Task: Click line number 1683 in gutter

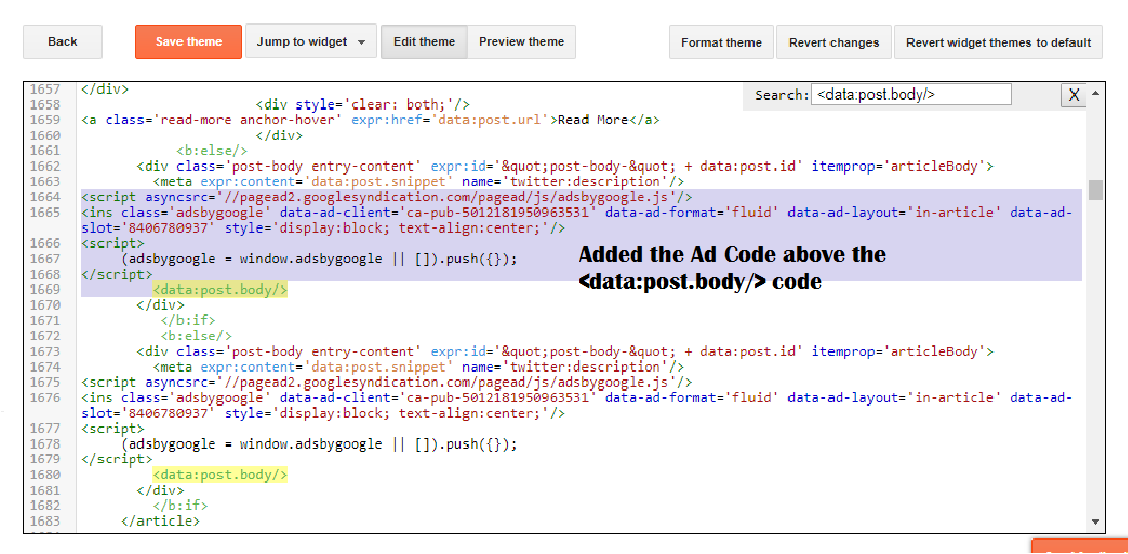Action: point(45,521)
